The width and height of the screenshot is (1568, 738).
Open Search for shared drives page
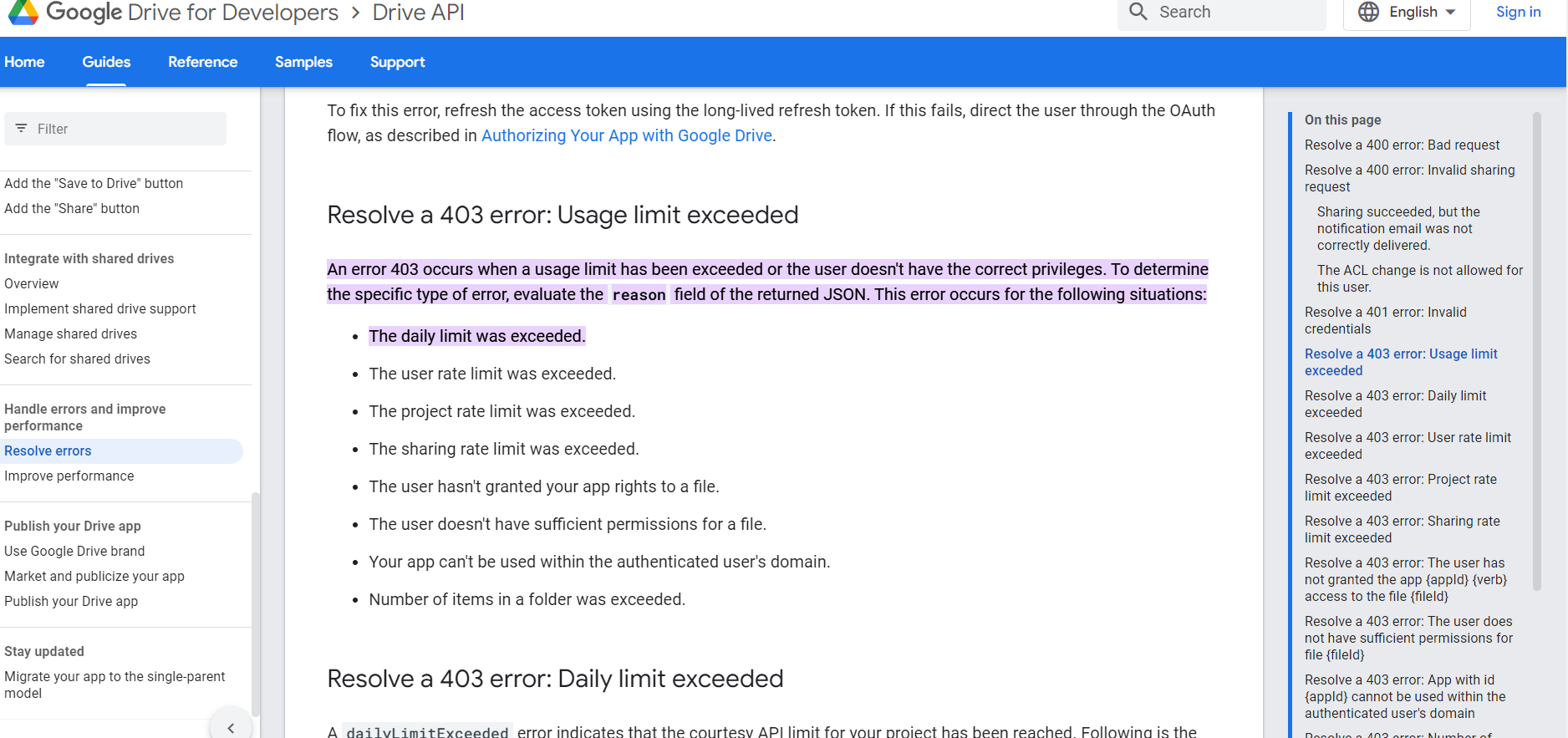(x=78, y=359)
